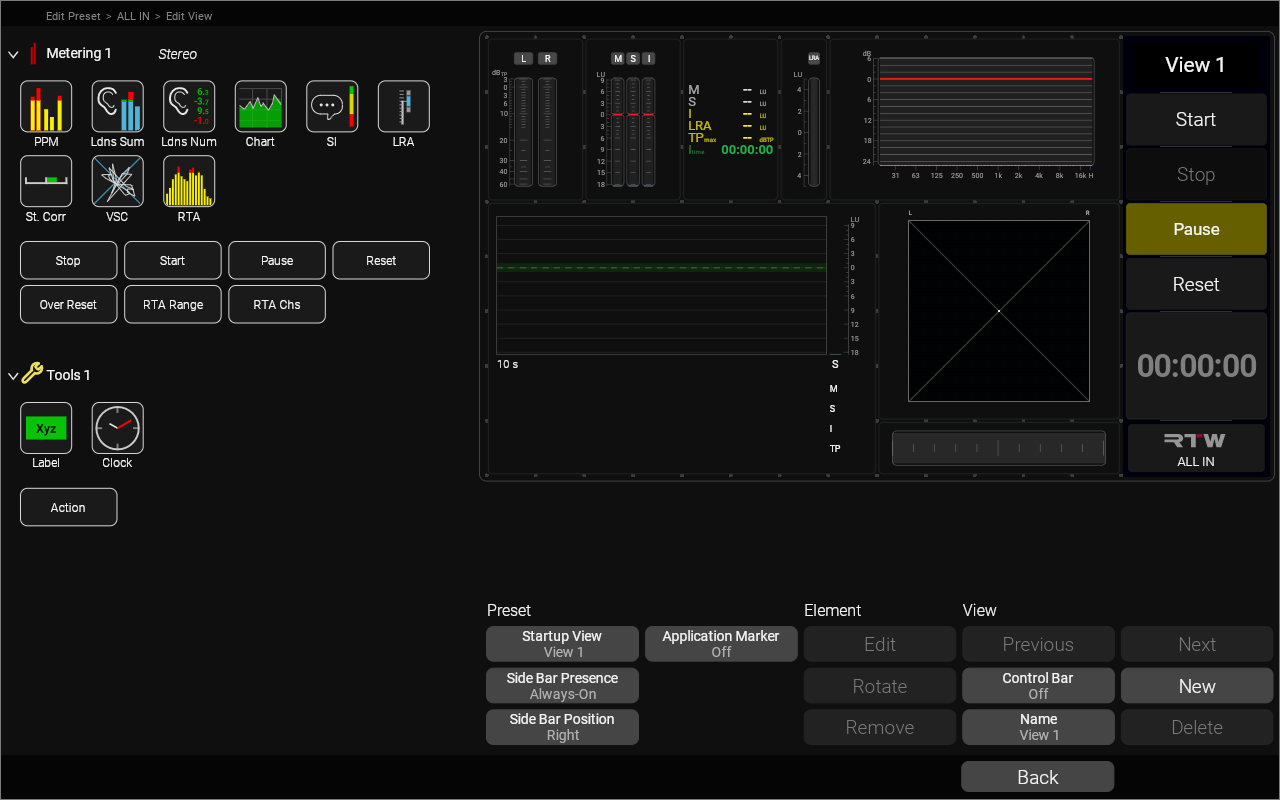
Task: Add the RTA analyzer icon
Action: [189, 182]
